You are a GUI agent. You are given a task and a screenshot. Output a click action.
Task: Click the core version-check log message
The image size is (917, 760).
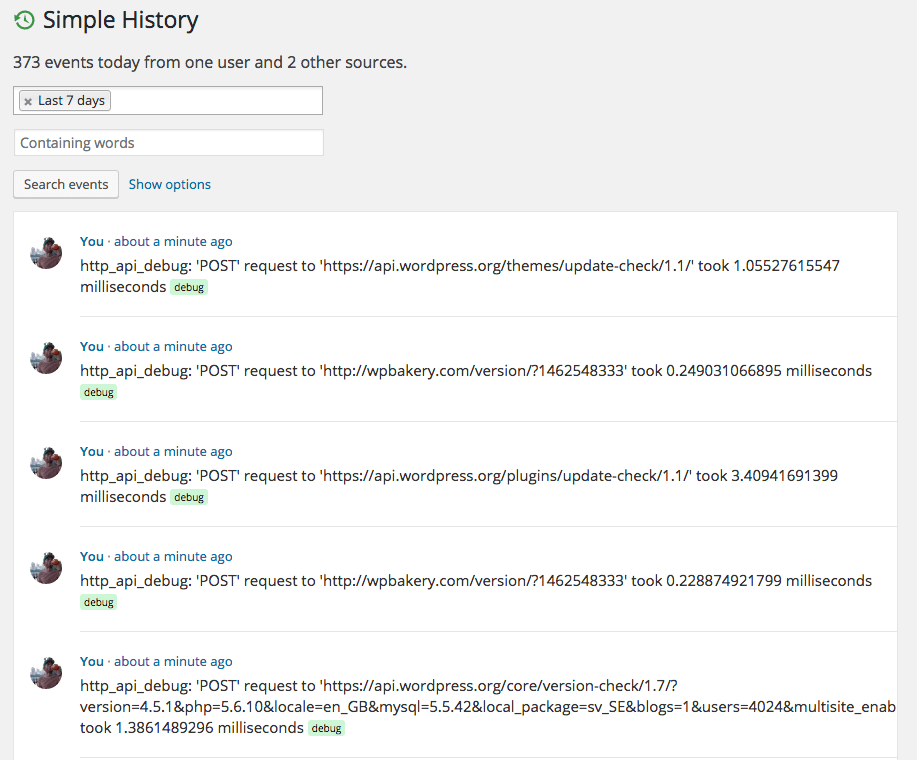pyautogui.click(x=488, y=707)
